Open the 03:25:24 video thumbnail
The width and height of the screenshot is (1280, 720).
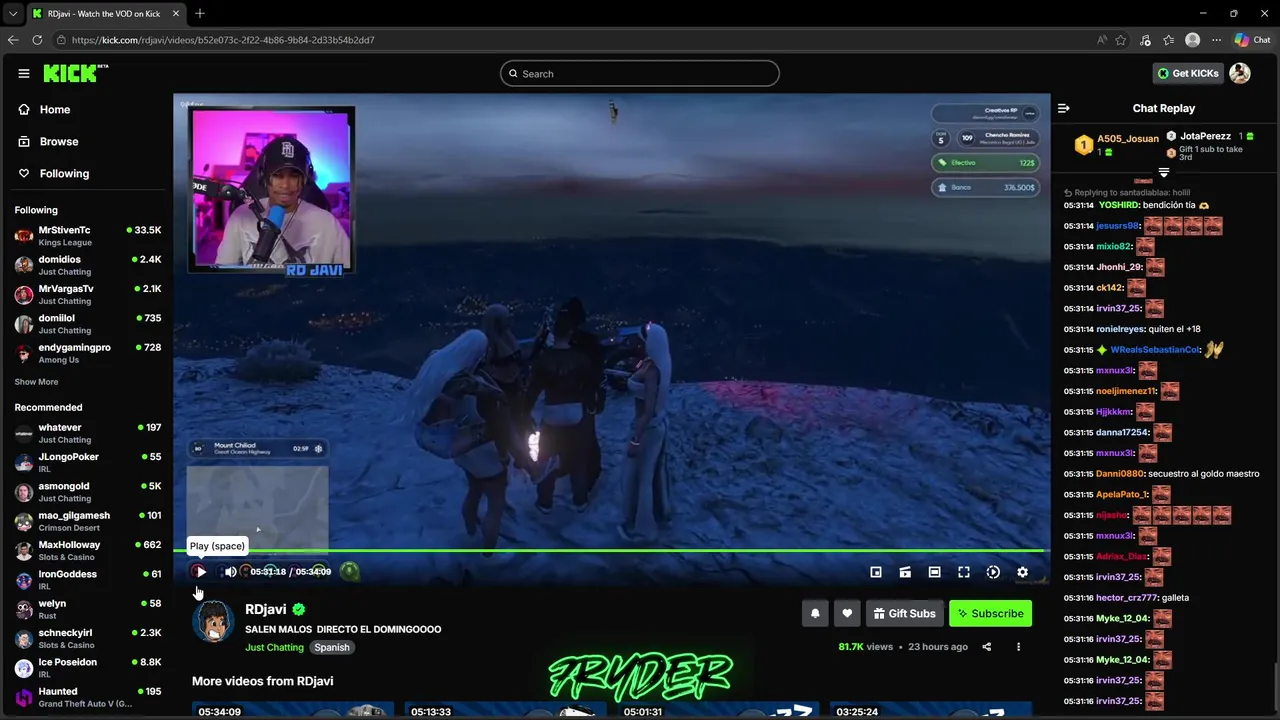(x=932, y=711)
